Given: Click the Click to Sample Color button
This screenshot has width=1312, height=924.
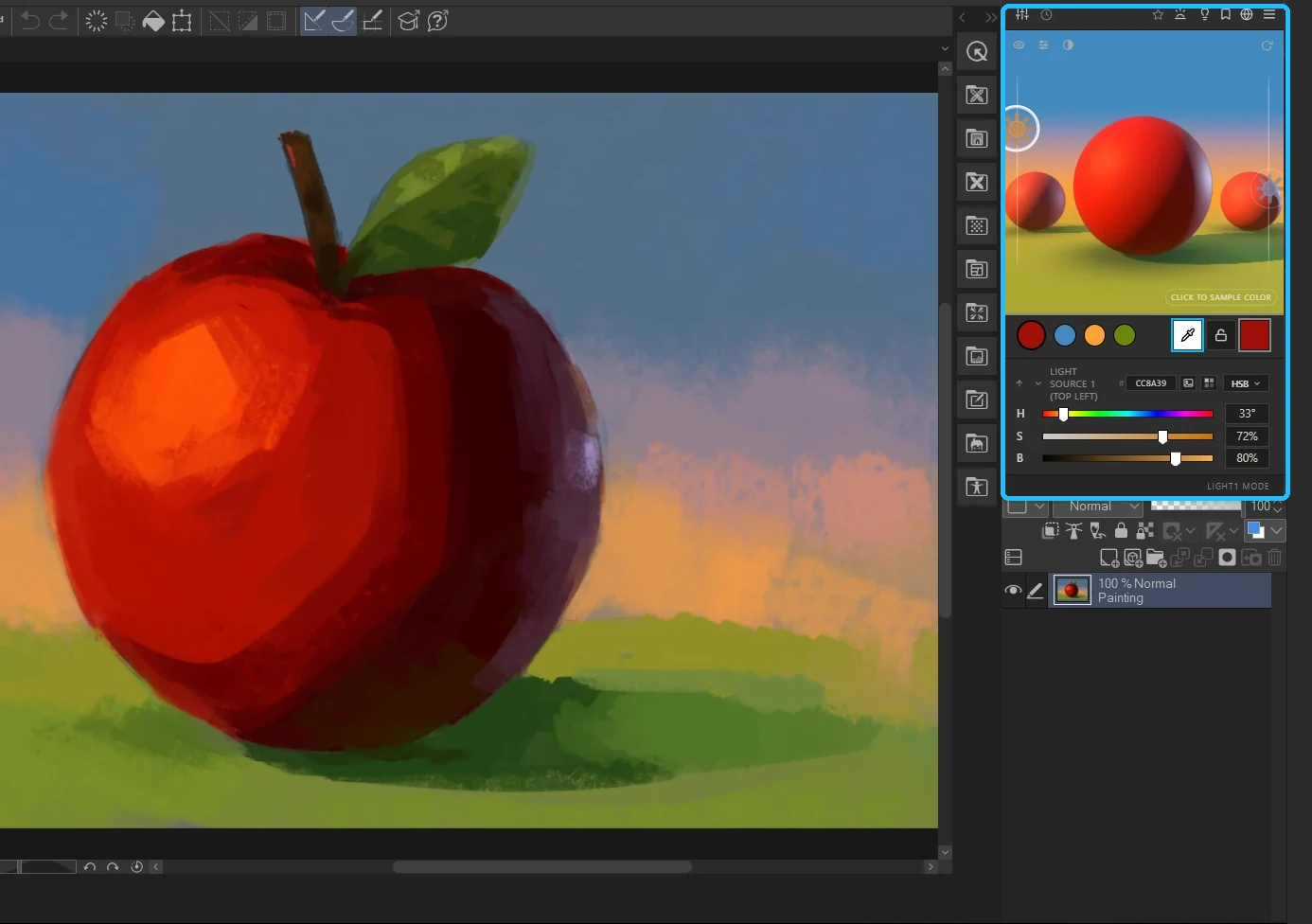Looking at the screenshot, I should point(1220,297).
